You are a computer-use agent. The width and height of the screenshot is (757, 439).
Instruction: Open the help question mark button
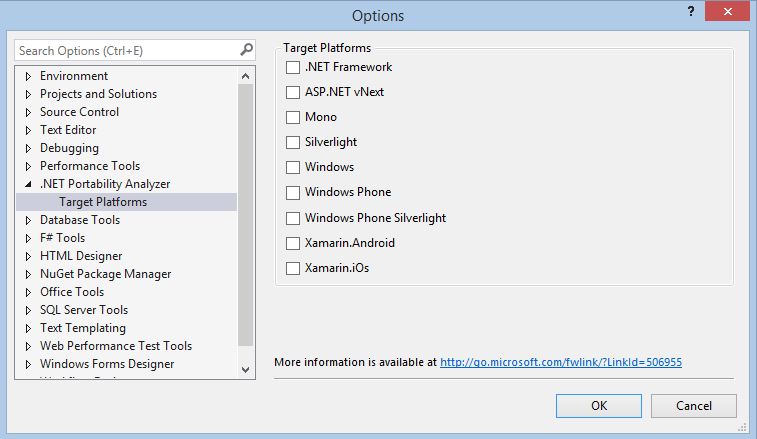691,12
